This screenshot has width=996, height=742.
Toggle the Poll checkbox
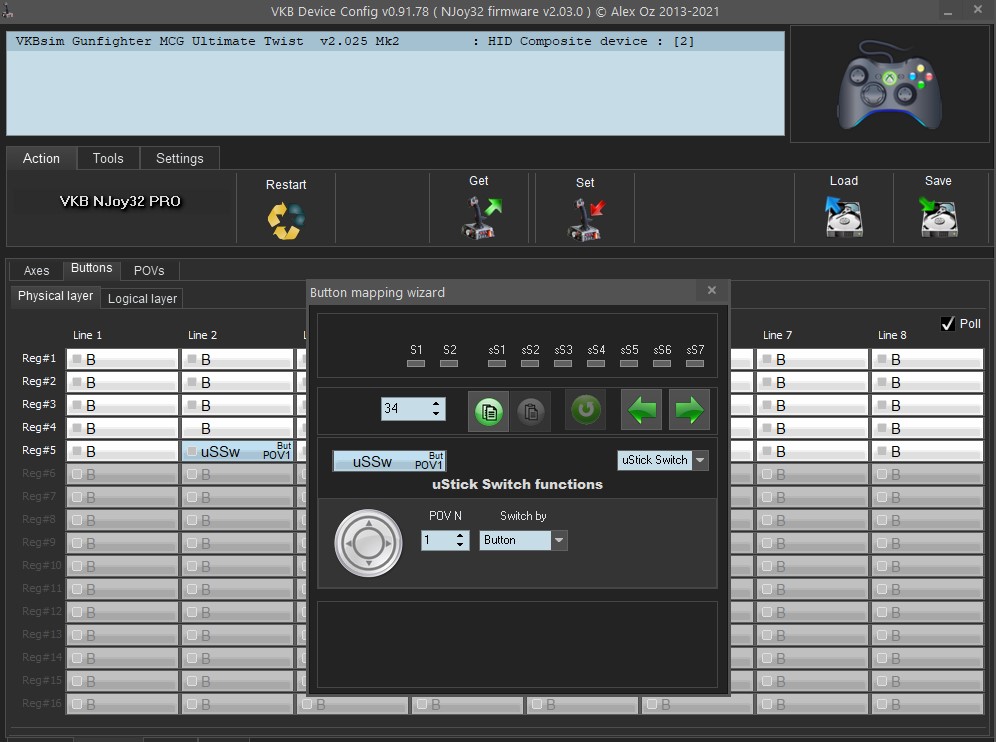pos(948,324)
